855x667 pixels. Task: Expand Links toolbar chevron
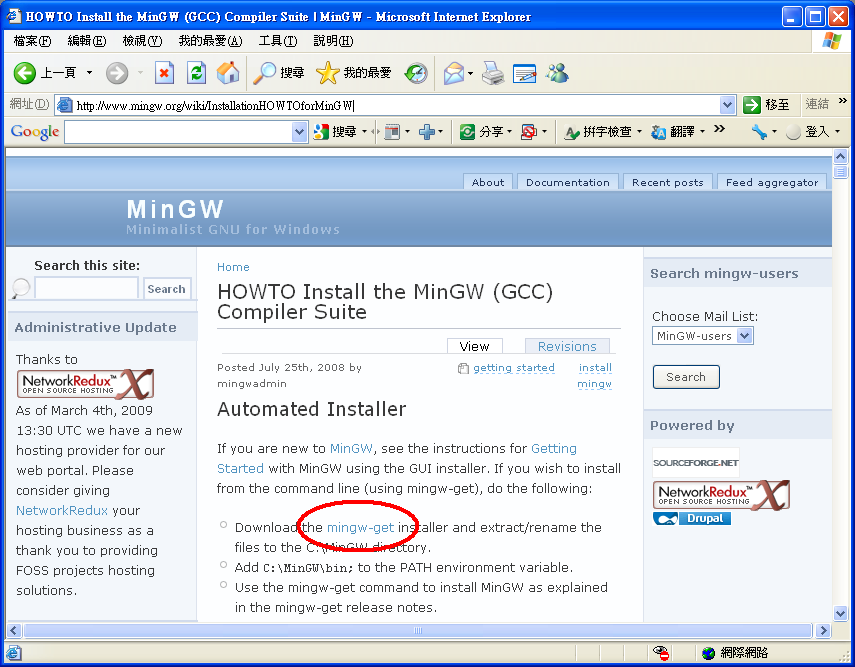(842, 101)
